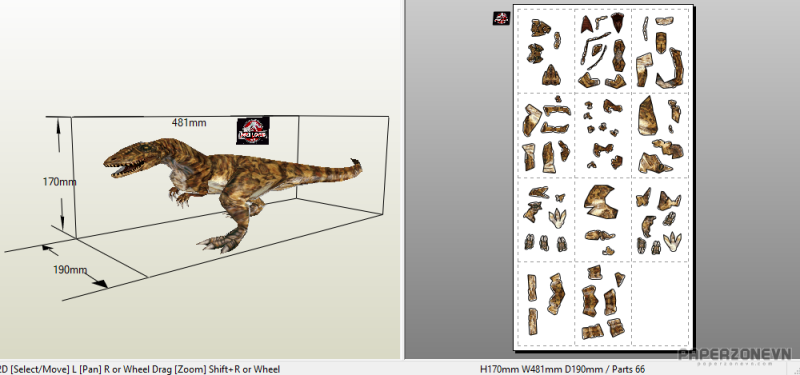Select the head-shaped piece on first page
800x375 pixels.
click(551, 76)
